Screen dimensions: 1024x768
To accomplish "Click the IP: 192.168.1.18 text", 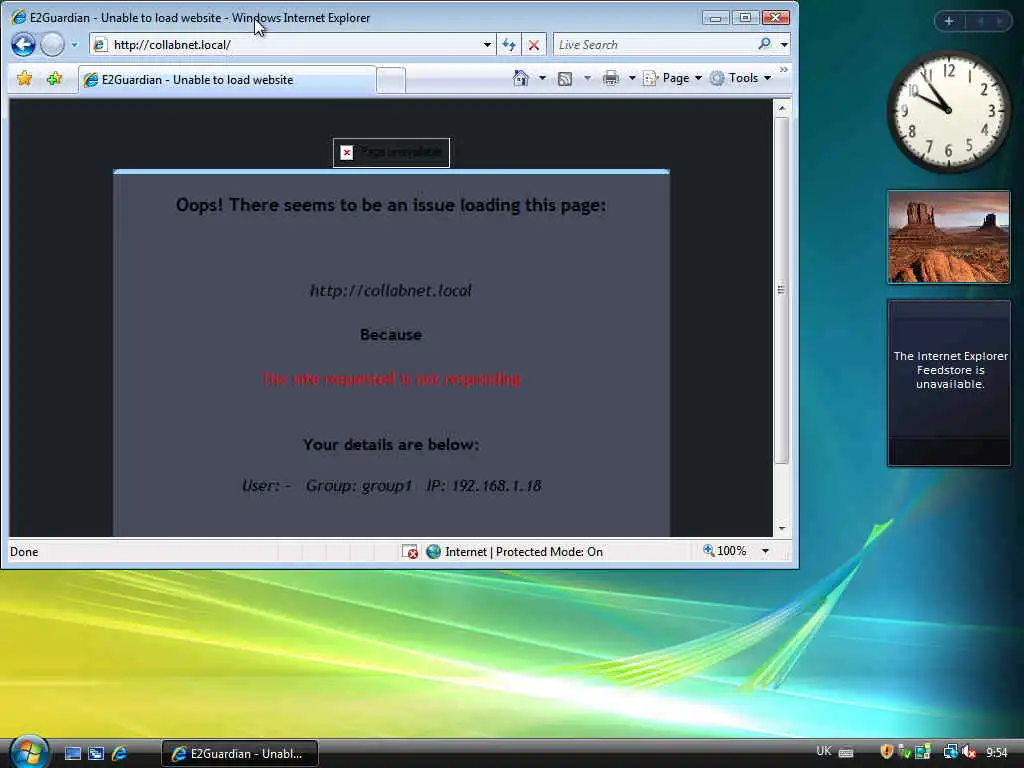I will 484,486.
